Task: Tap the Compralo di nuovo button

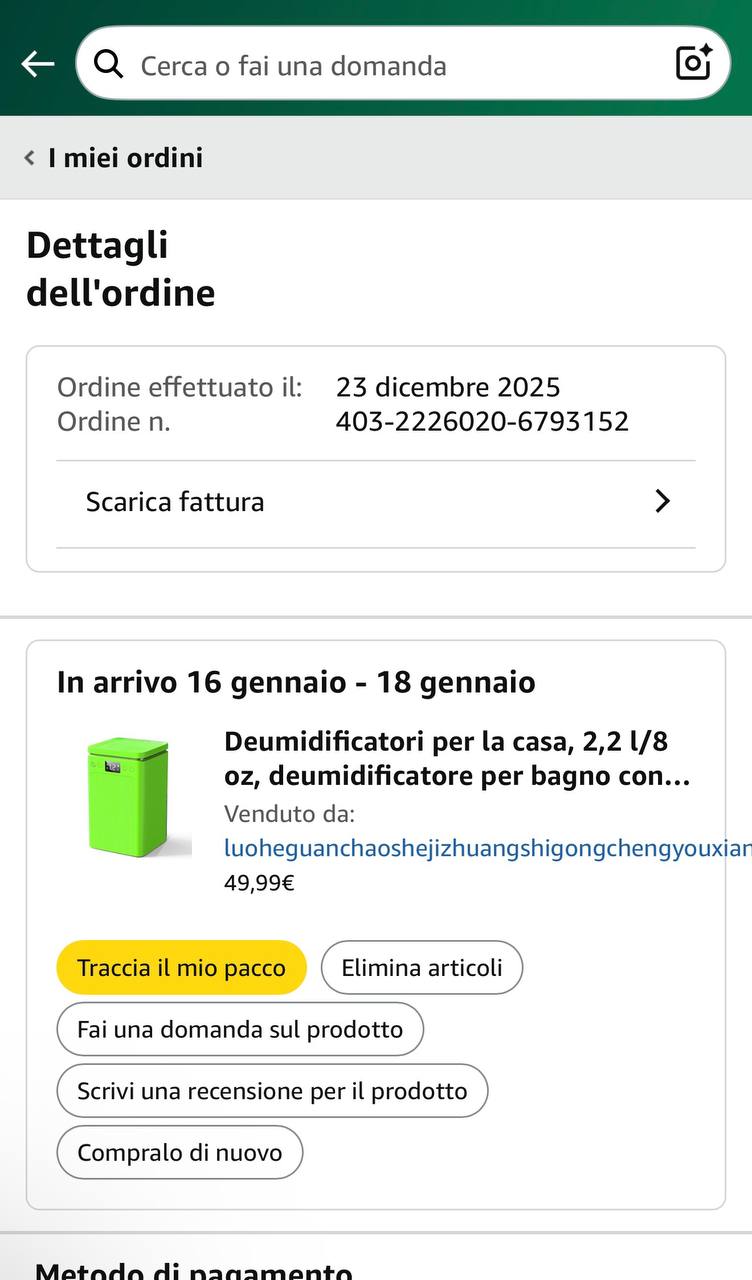Action: (x=180, y=1153)
